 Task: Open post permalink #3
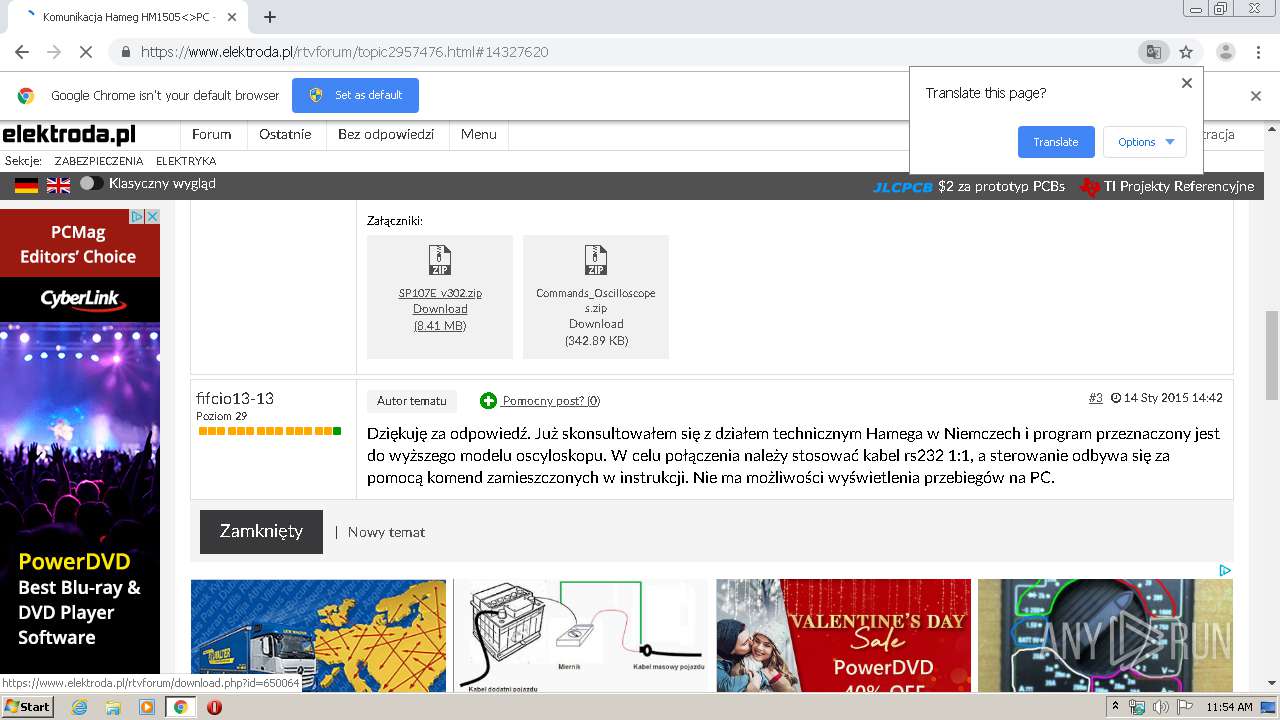[1096, 398]
